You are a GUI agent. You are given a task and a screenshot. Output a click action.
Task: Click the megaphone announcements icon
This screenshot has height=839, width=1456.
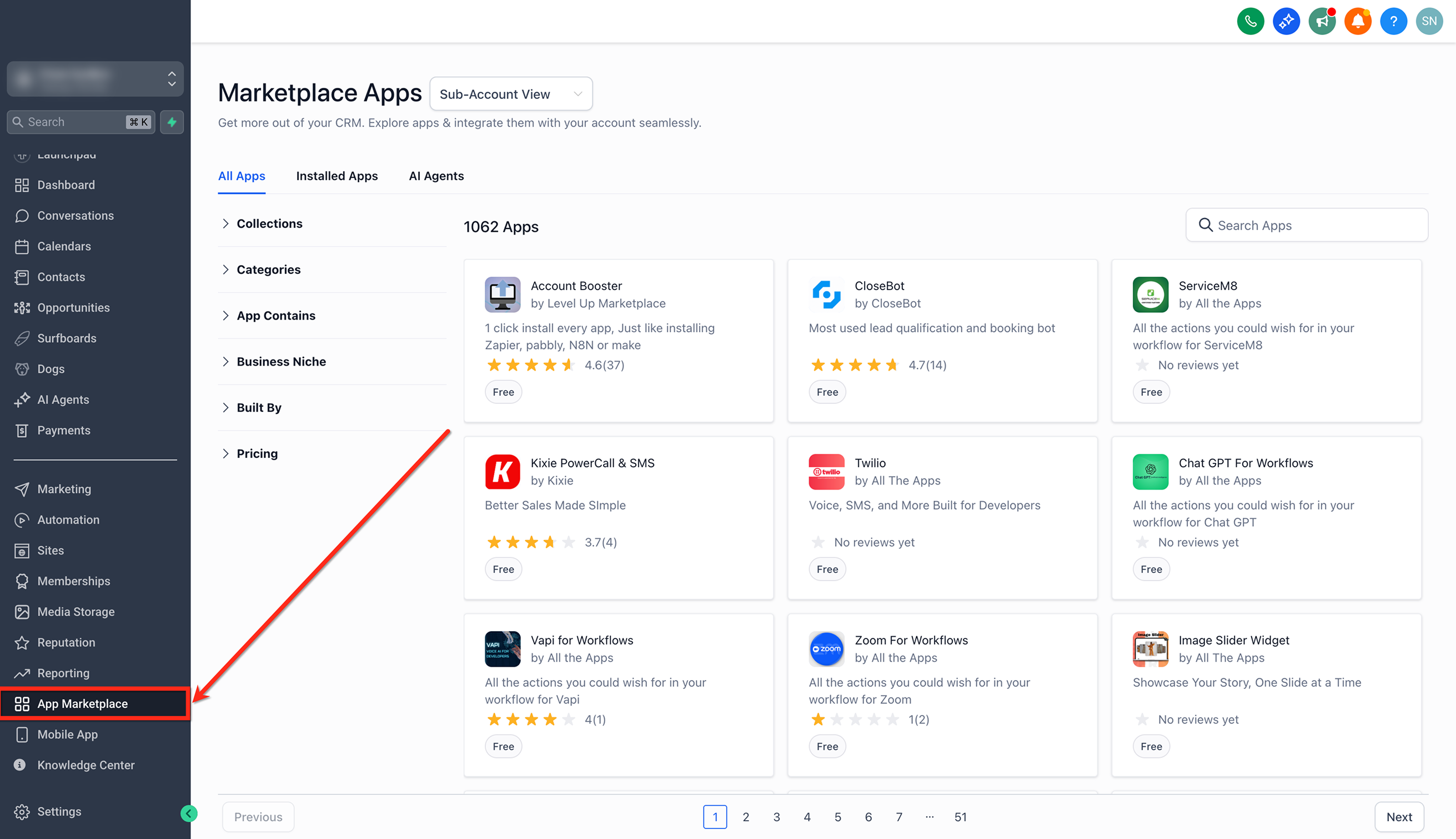pos(1321,21)
